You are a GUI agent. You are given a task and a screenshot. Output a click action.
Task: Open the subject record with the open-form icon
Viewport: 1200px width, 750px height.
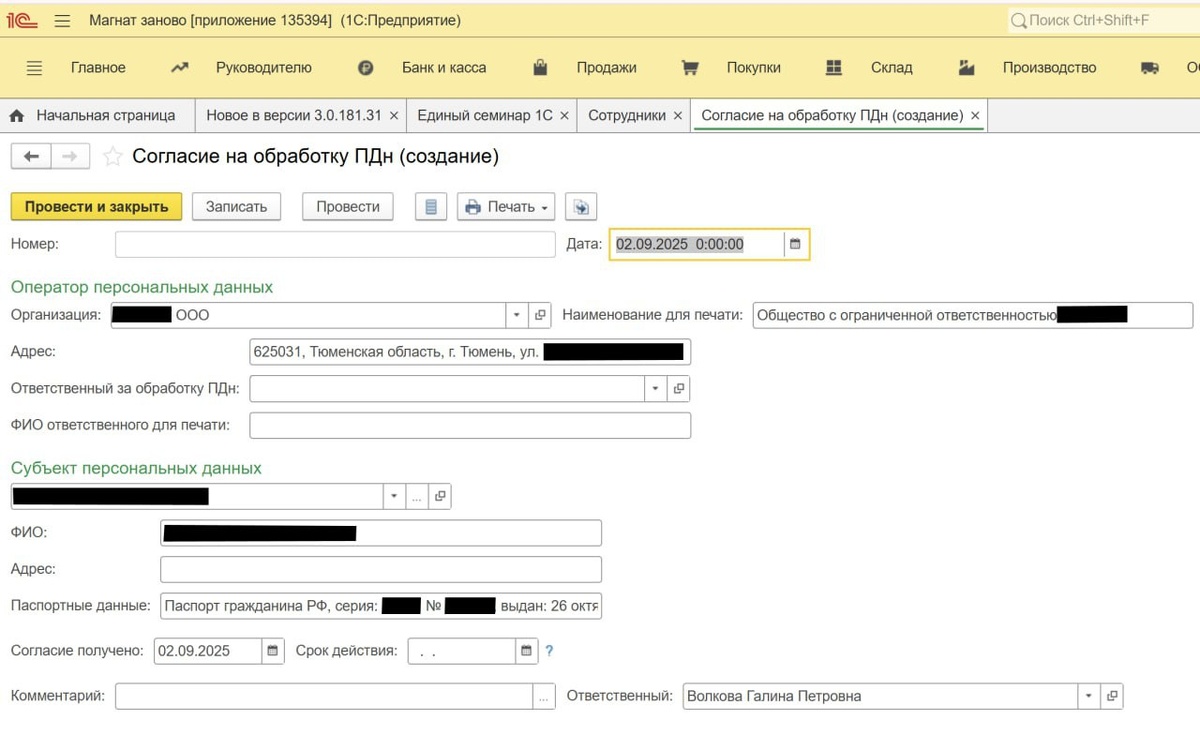click(440, 496)
